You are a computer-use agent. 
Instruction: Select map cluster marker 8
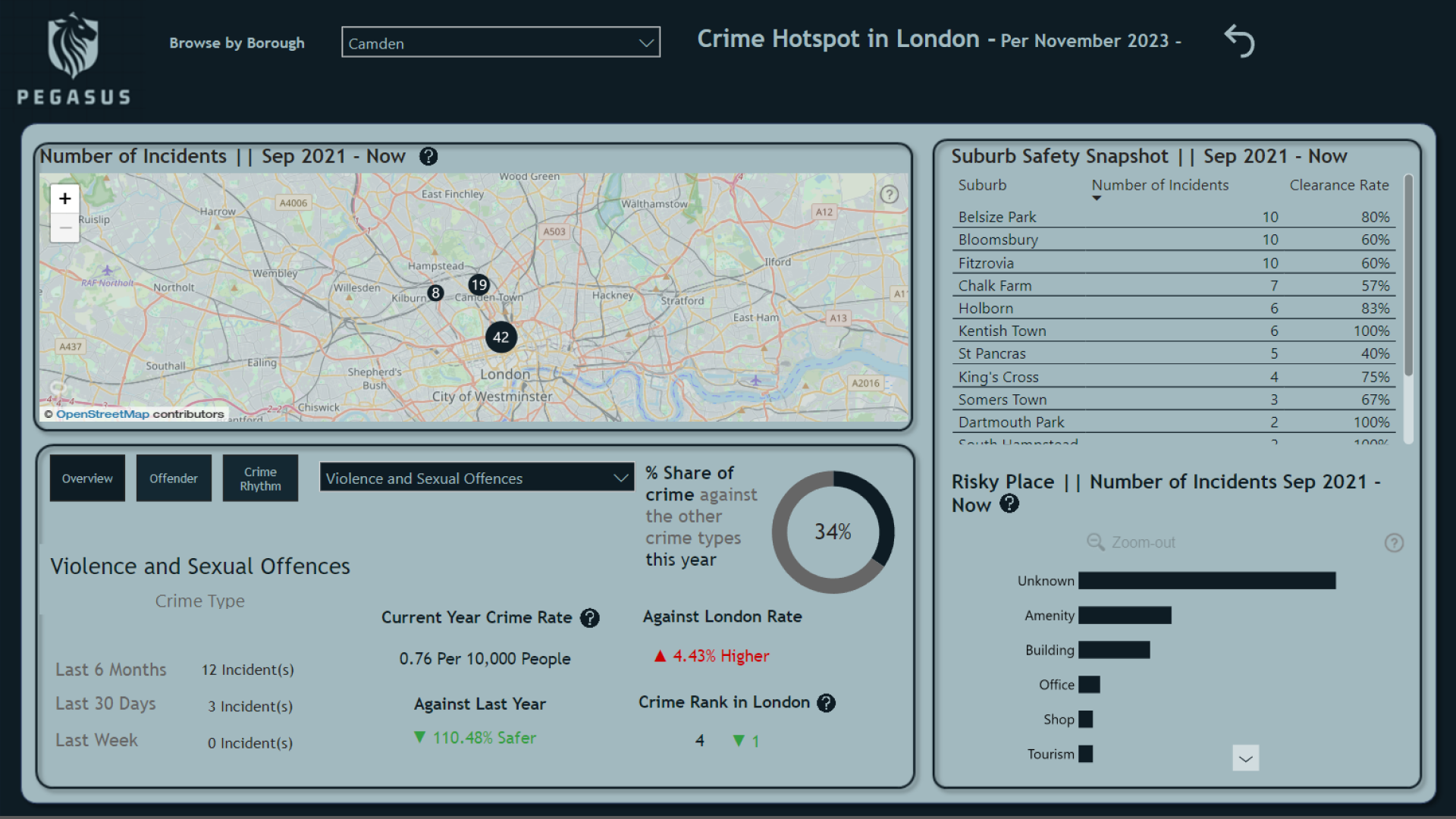[x=435, y=293]
